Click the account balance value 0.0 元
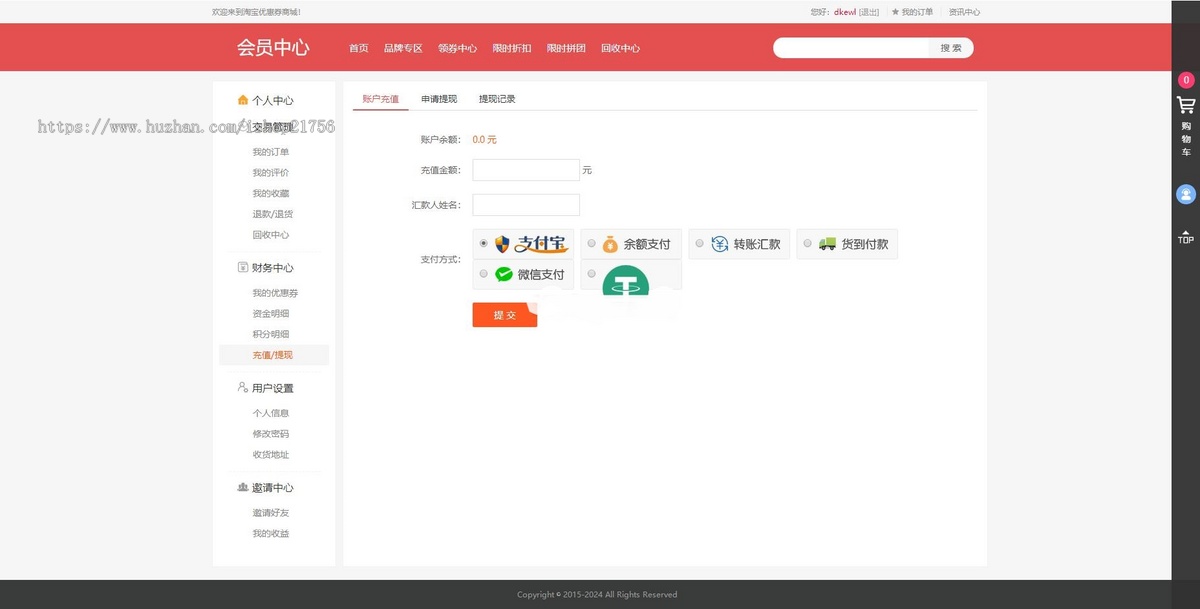 [x=484, y=140]
